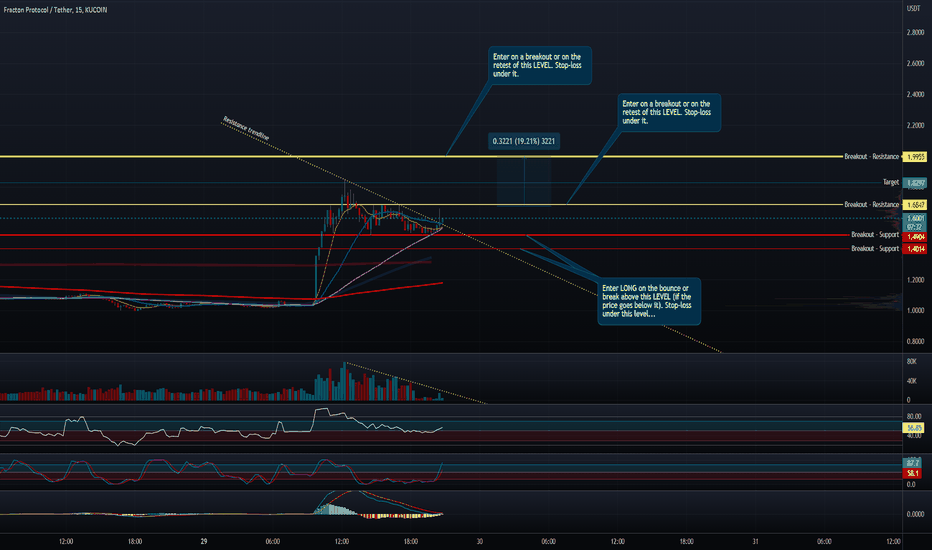
Task: Select the "0.3221 (19.21%) 3221" measurement label
Action: [524, 142]
